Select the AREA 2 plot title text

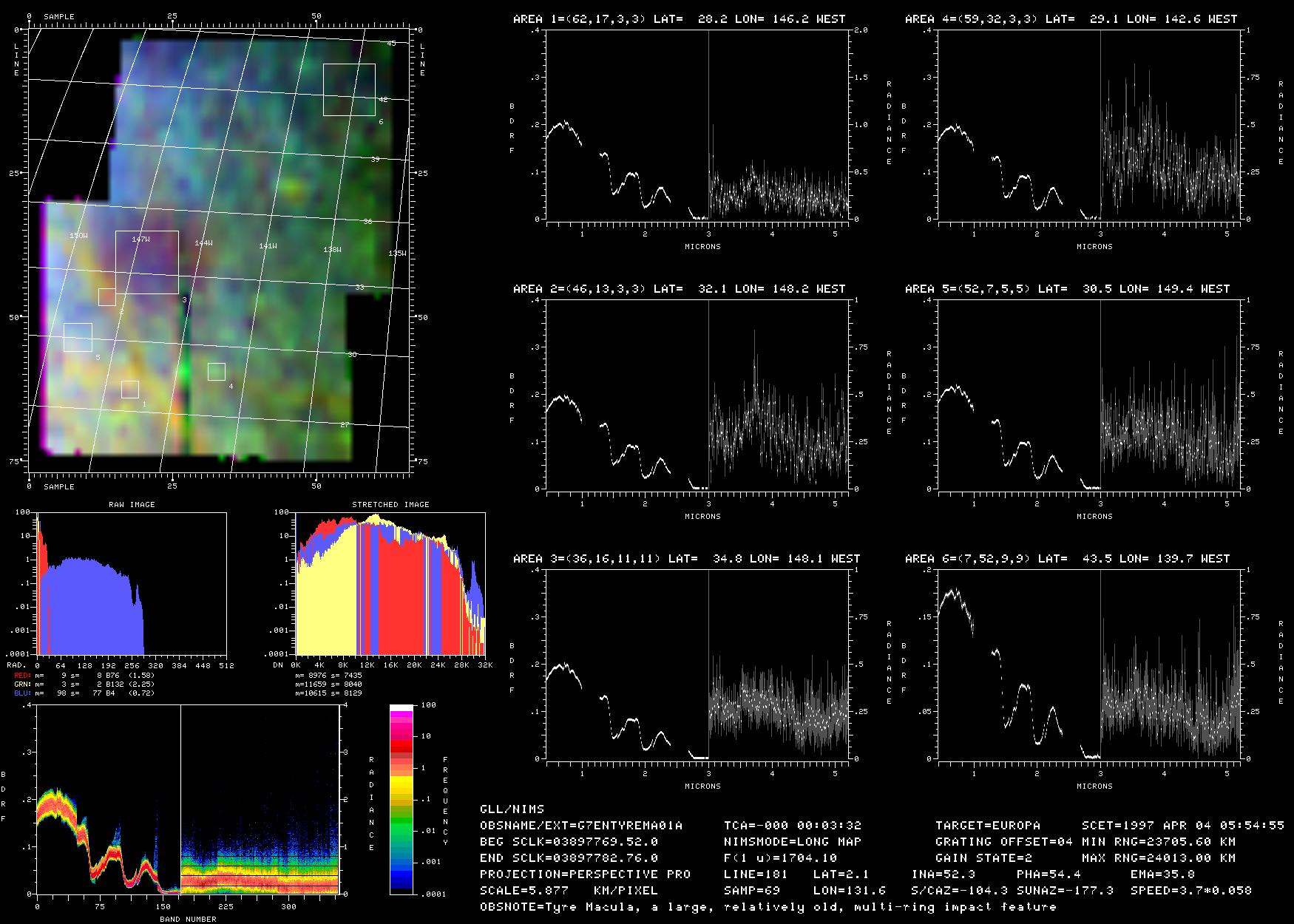[679, 289]
